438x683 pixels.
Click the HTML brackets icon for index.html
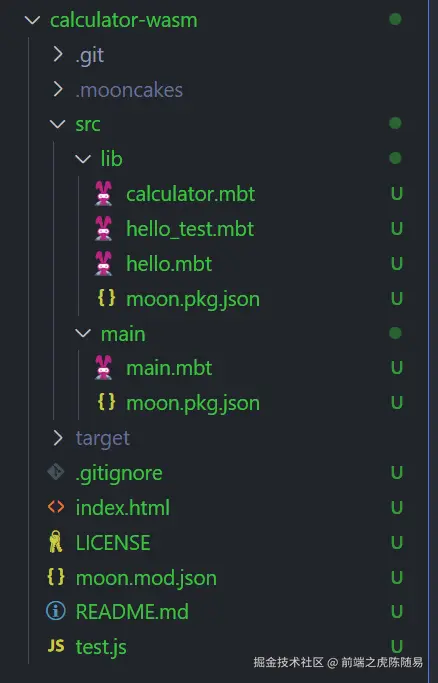click(x=56, y=507)
